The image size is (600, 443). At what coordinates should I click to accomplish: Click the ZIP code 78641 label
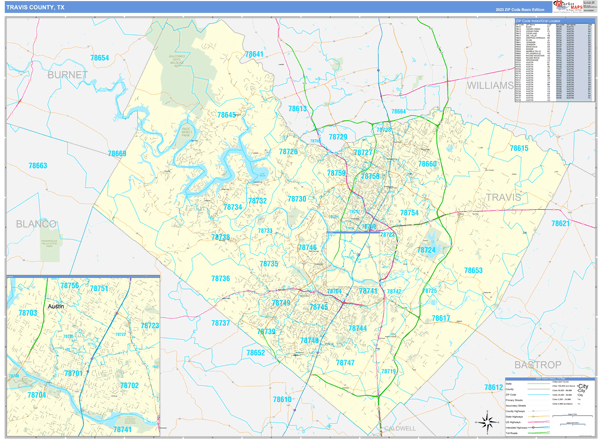tap(254, 54)
